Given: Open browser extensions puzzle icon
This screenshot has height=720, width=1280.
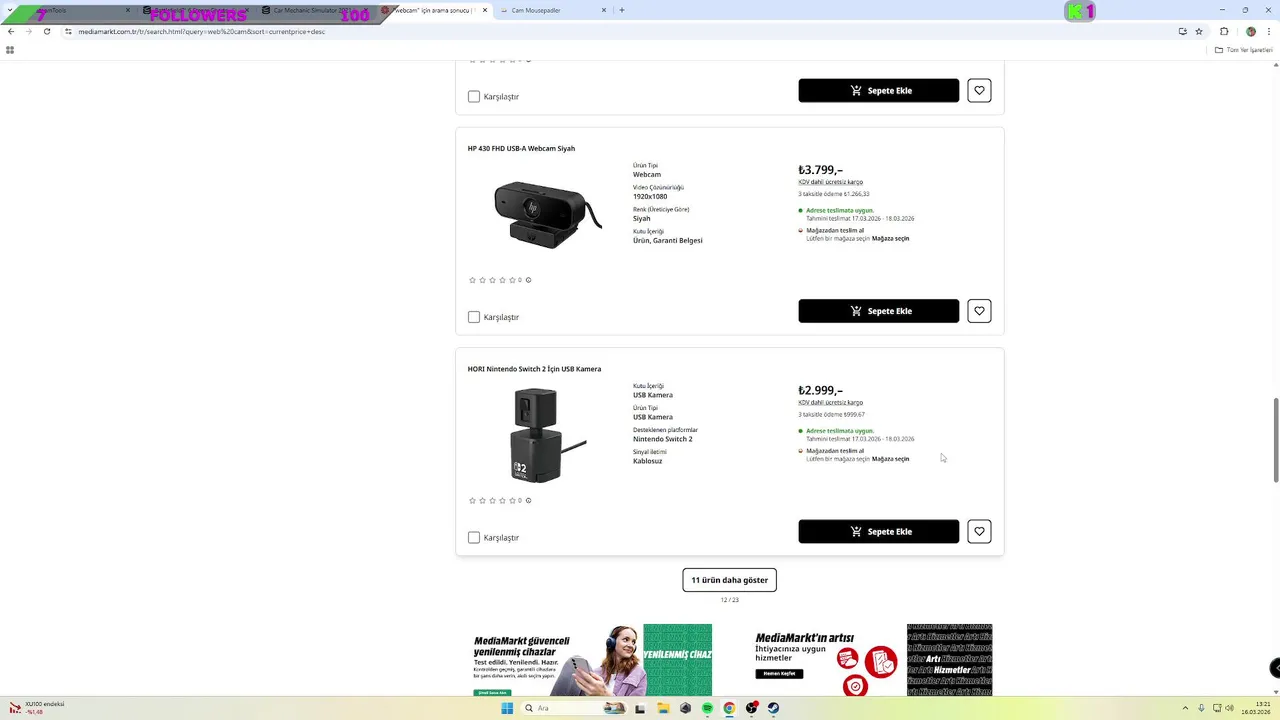Looking at the screenshot, I should coord(1224,31).
